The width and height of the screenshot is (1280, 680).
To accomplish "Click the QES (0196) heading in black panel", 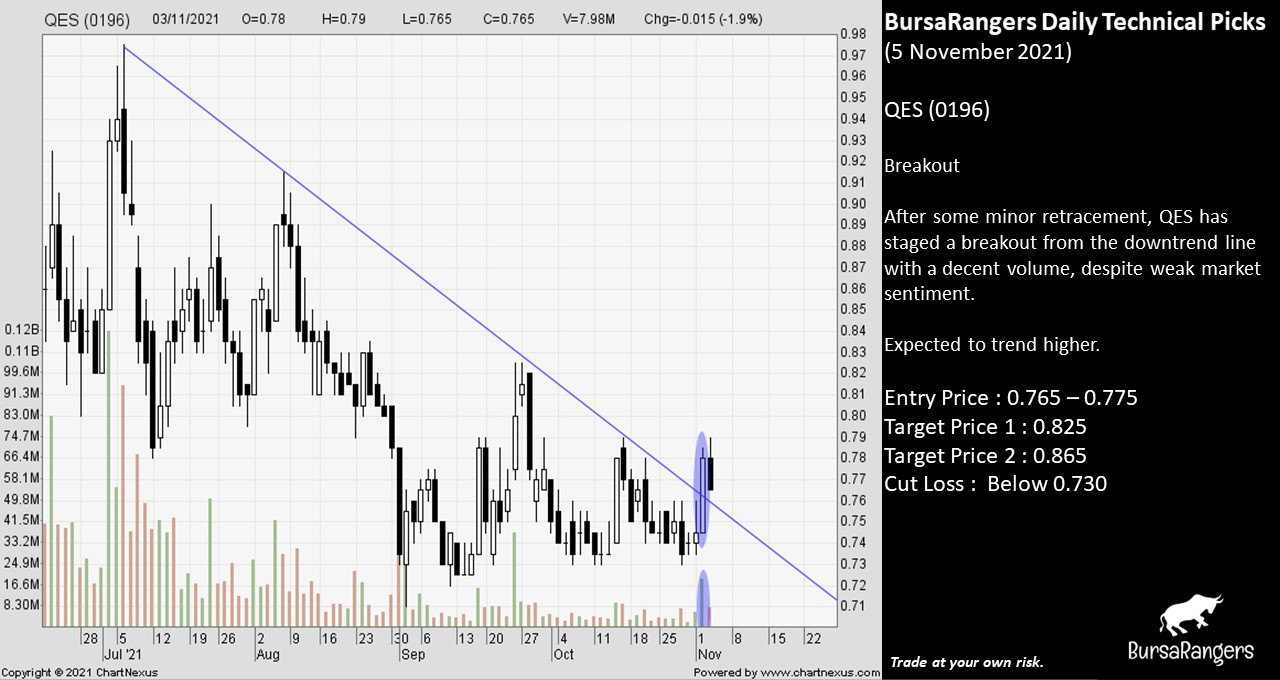I will click(937, 110).
